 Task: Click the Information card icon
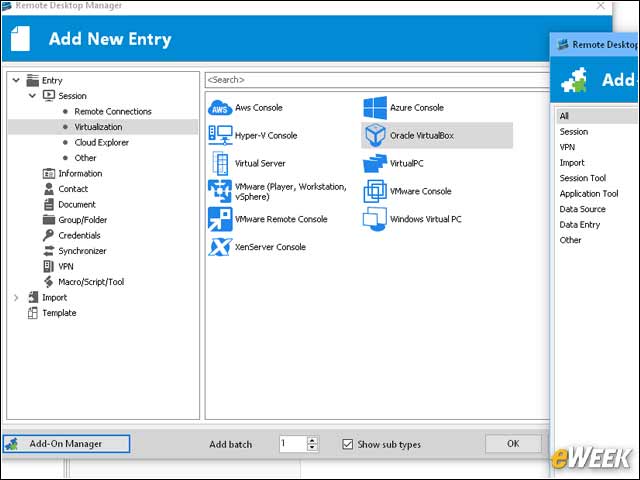[x=49, y=173]
